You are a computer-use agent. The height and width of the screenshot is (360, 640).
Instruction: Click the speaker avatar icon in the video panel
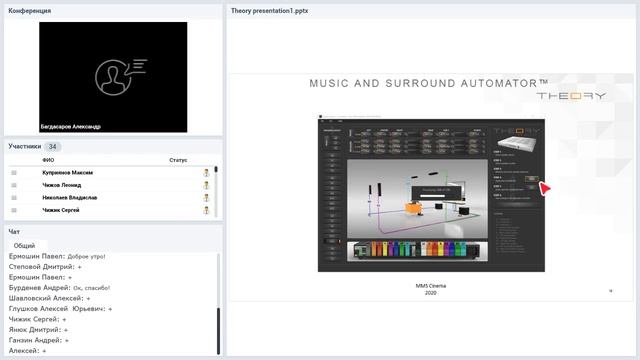(121, 77)
